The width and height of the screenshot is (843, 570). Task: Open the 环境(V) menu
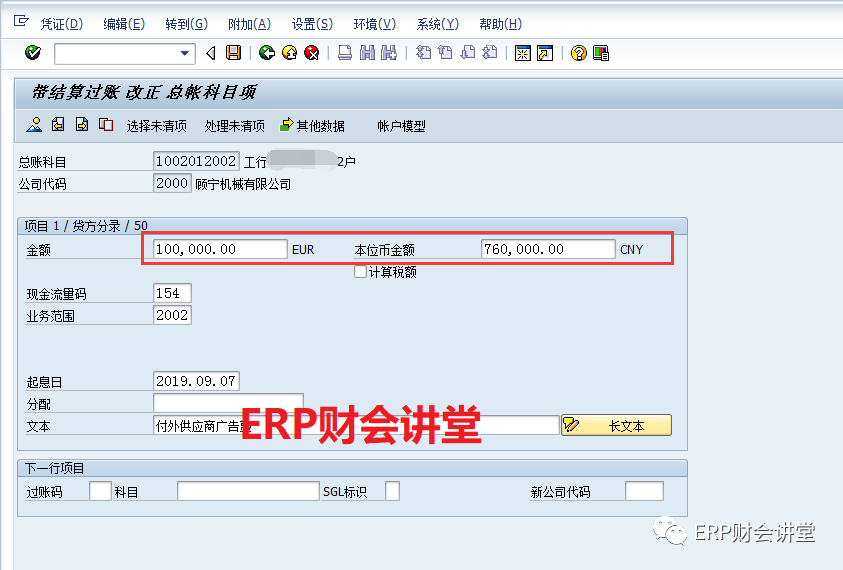point(374,24)
